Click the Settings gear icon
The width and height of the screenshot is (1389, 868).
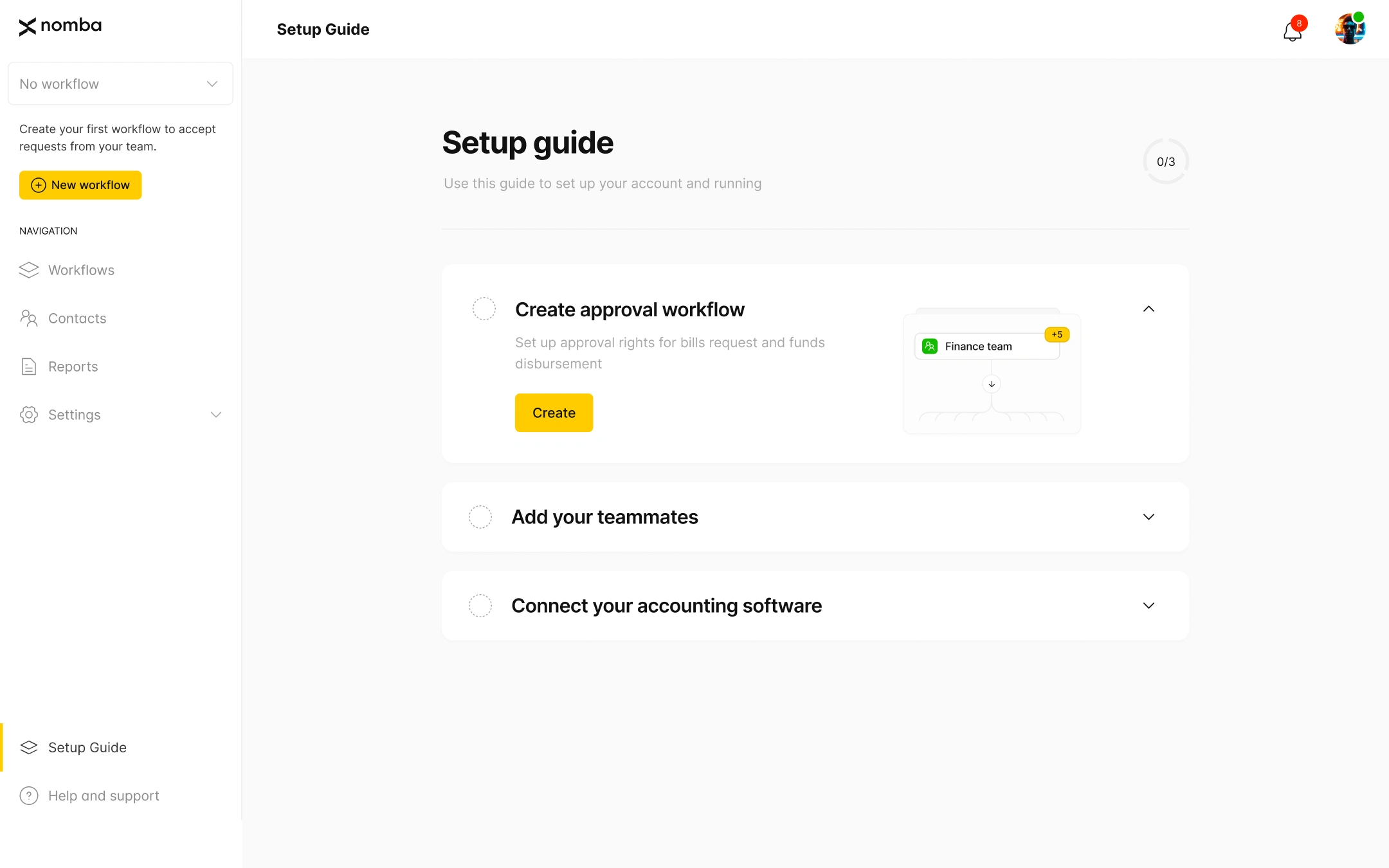[29, 415]
